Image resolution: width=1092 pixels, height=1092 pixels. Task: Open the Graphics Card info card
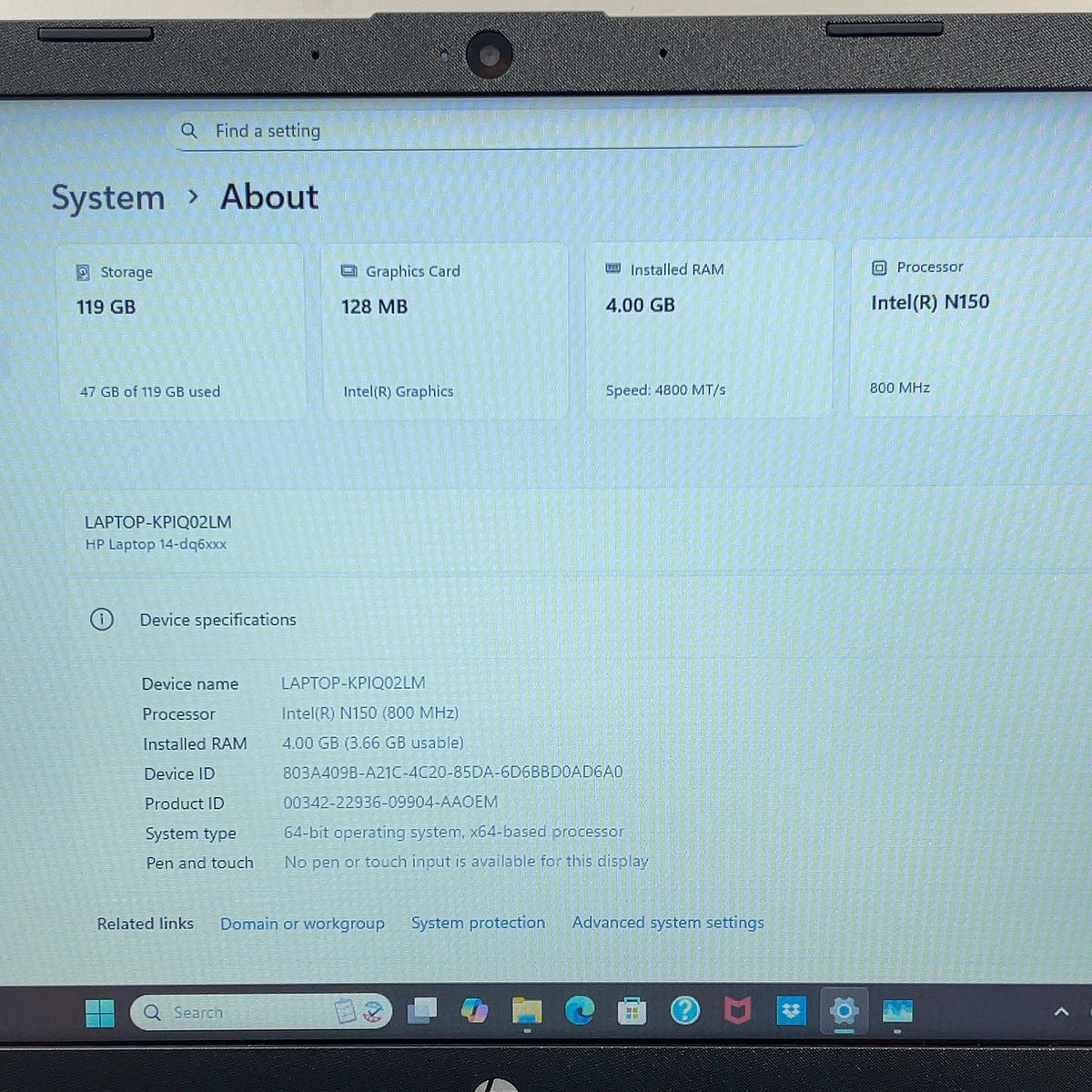pos(445,330)
